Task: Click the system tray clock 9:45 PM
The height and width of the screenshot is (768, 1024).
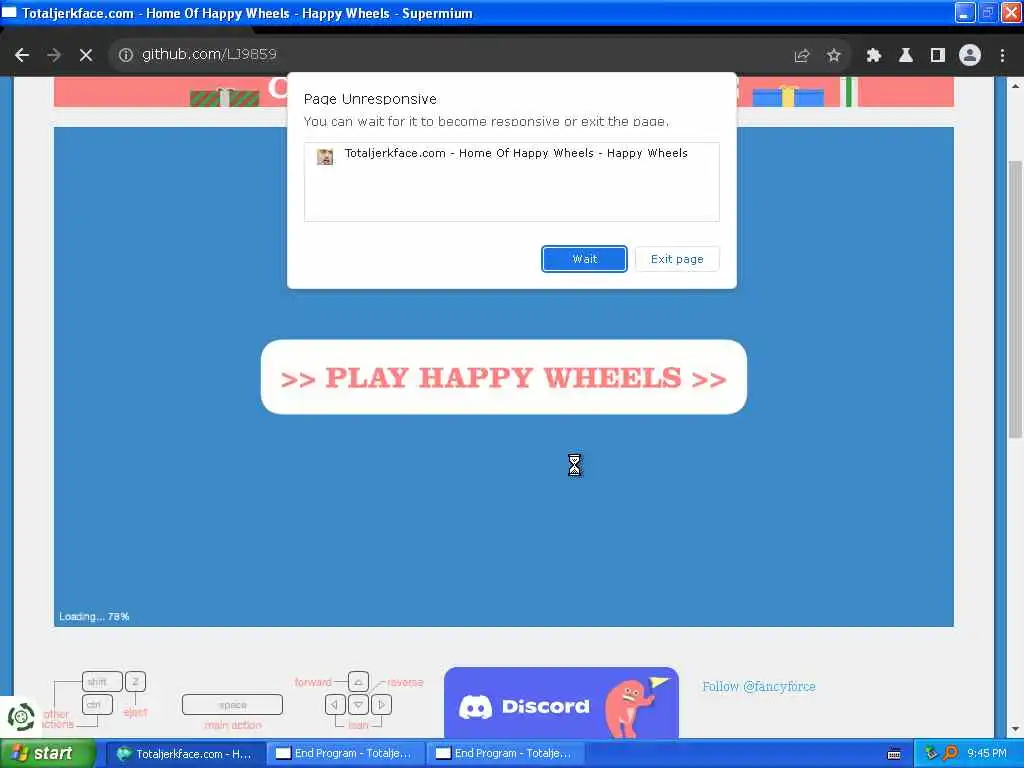Action: coord(987,753)
